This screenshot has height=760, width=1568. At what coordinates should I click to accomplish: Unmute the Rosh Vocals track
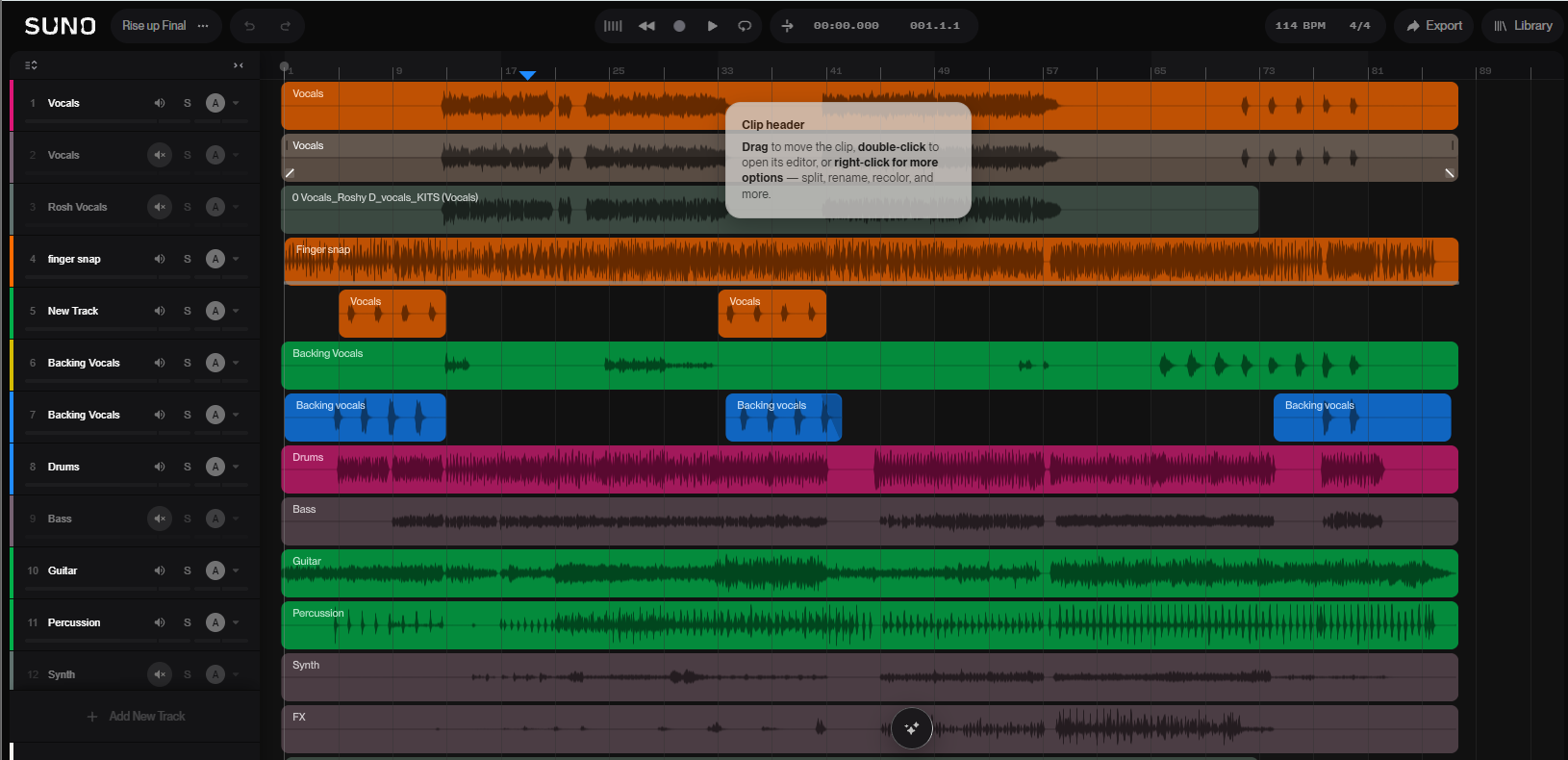160,207
